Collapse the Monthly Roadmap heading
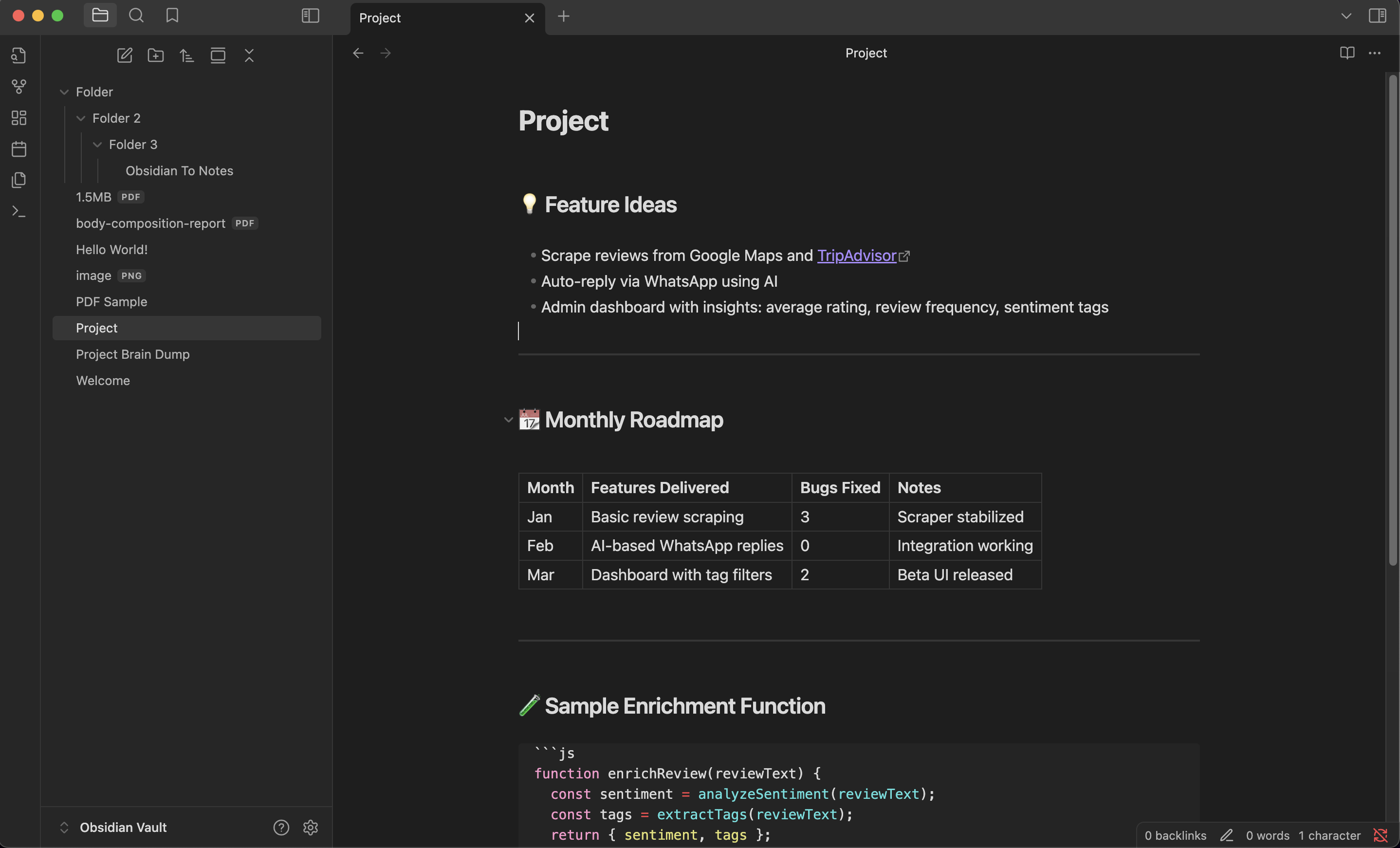This screenshot has width=1400, height=848. pyautogui.click(x=508, y=420)
